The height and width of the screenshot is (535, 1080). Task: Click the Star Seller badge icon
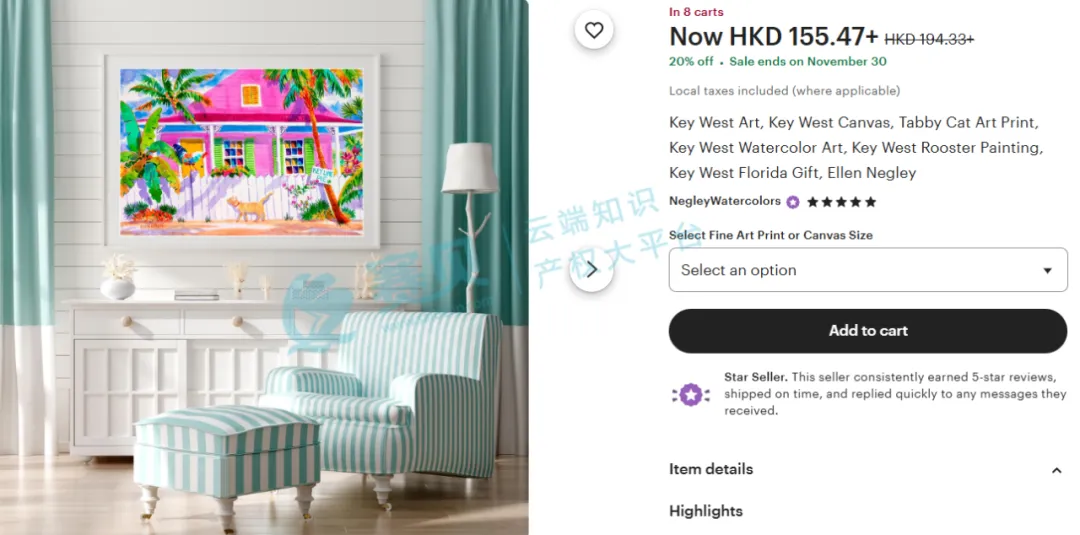691,394
